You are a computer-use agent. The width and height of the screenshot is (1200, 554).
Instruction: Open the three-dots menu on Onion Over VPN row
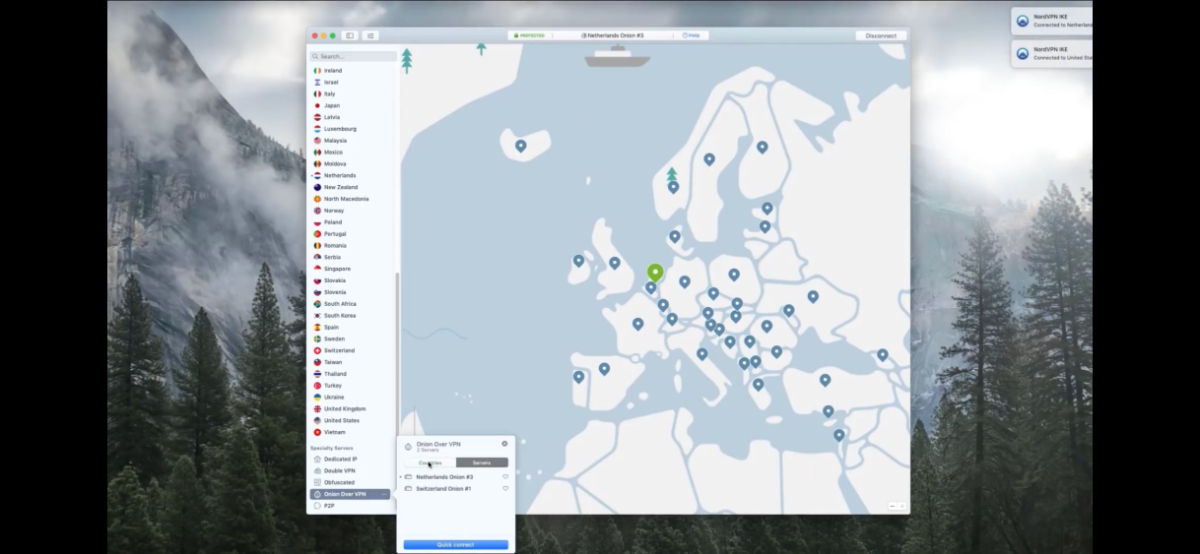[x=384, y=494]
